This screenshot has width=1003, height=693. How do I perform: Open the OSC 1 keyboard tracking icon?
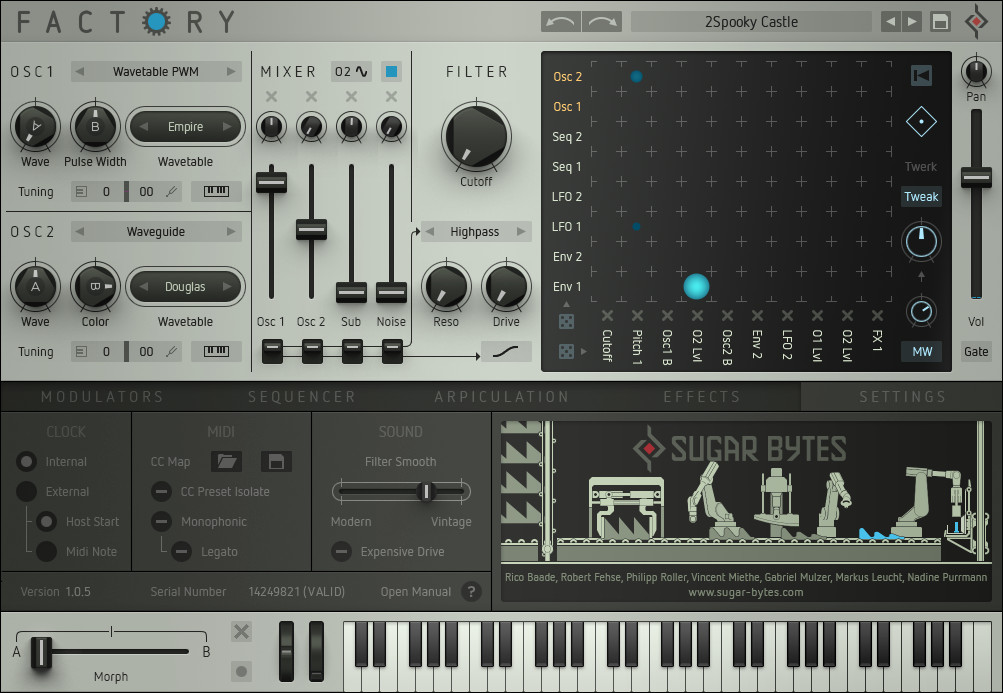click(216, 191)
